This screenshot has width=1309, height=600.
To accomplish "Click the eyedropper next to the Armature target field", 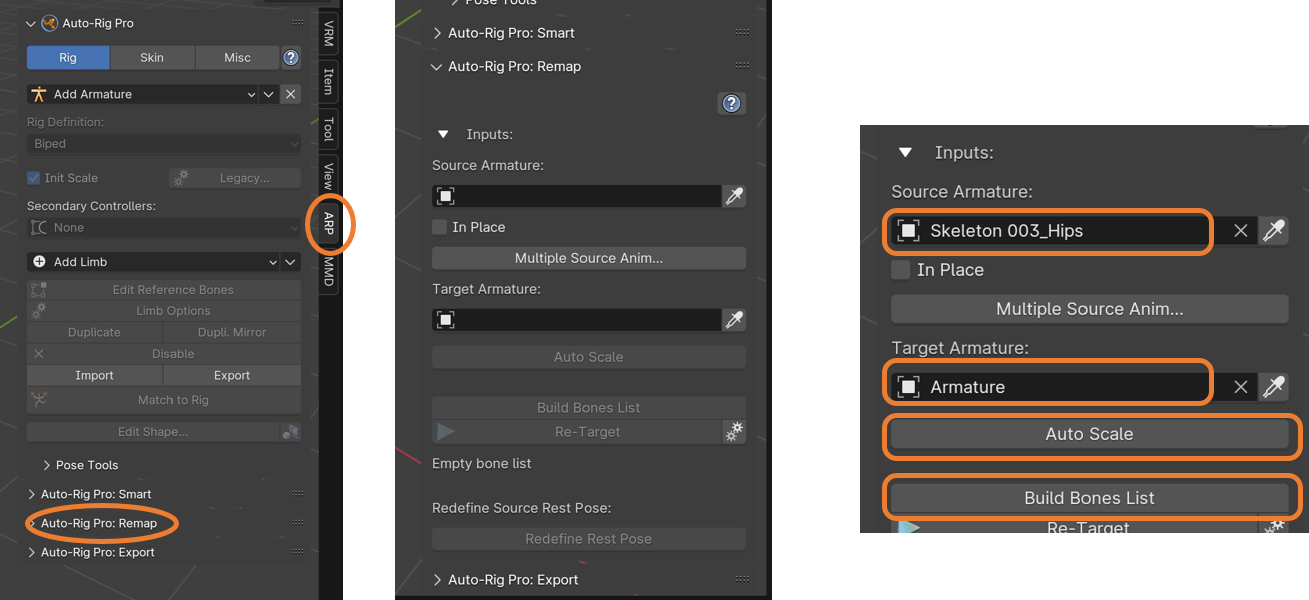I will (1273, 387).
